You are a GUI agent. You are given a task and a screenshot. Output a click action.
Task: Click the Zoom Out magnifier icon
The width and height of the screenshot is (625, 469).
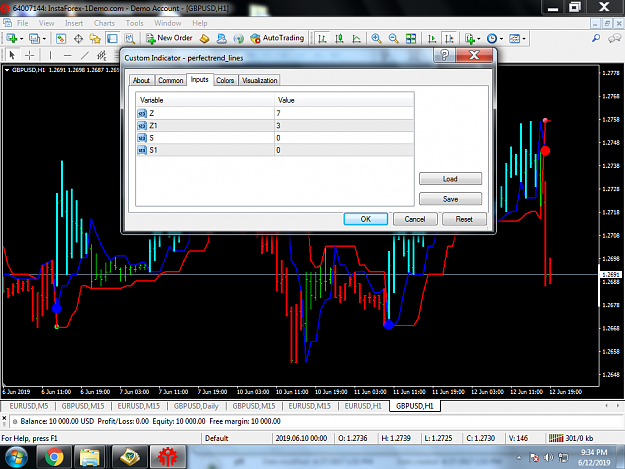(x=393, y=39)
